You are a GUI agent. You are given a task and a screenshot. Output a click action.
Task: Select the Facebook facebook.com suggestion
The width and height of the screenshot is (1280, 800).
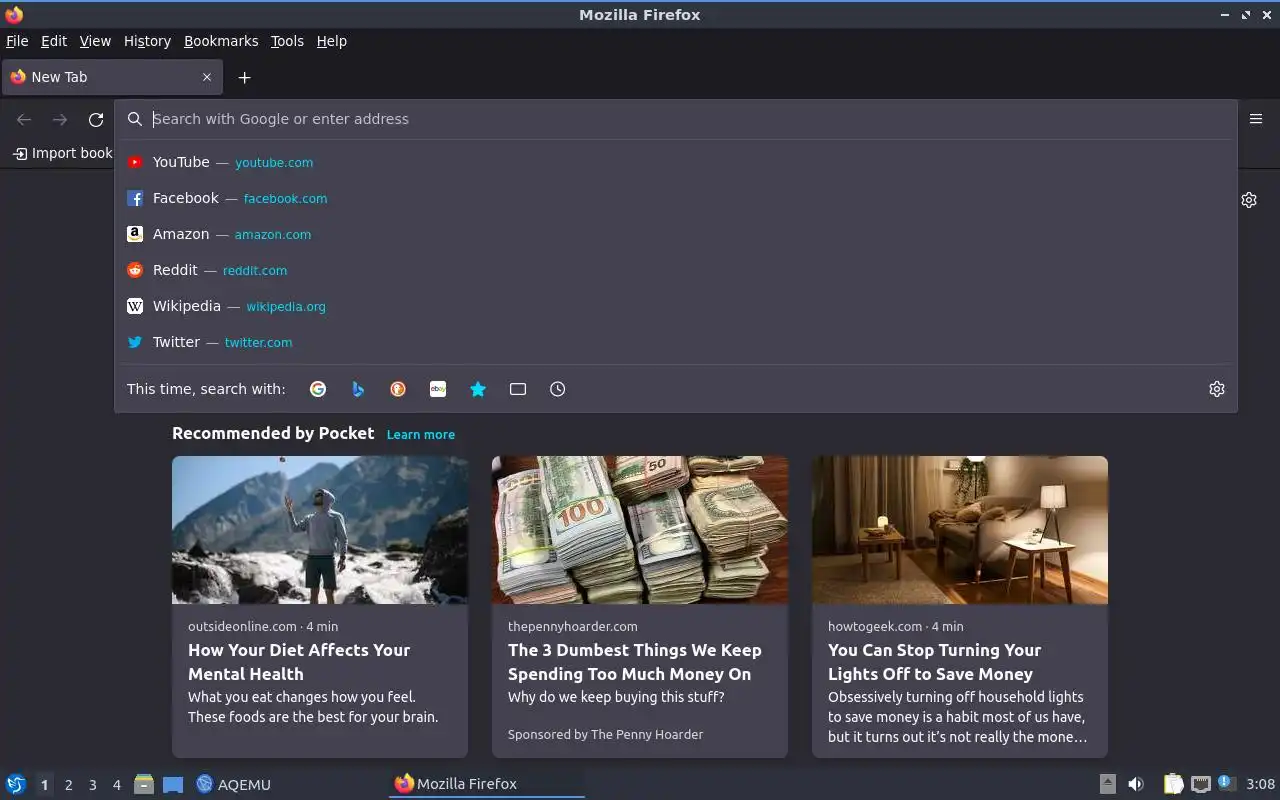676,198
